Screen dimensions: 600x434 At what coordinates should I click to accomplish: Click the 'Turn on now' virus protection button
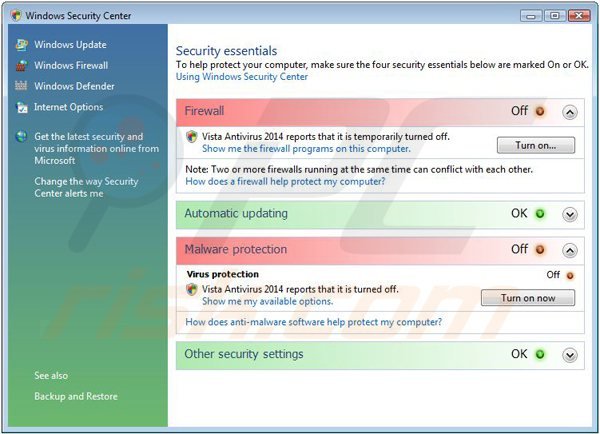click(x=528, y=298)
